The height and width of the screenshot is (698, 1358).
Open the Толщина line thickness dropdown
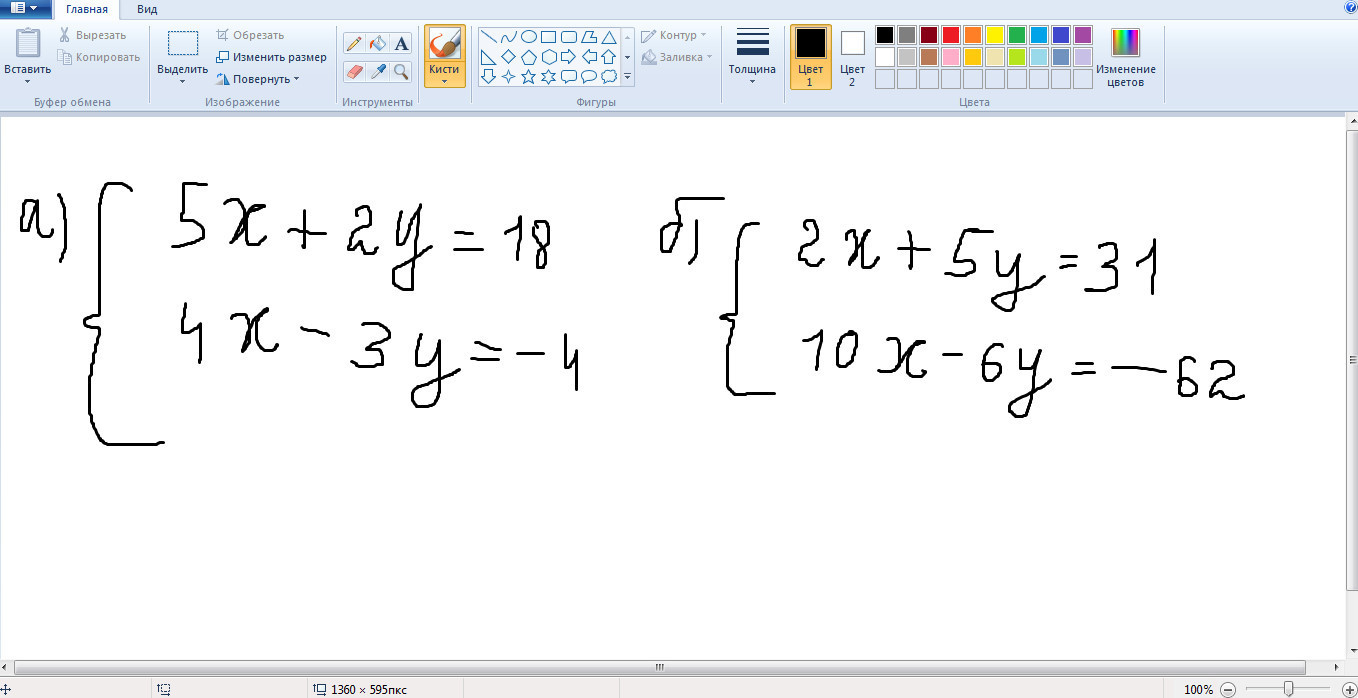(x=752, y=57)
